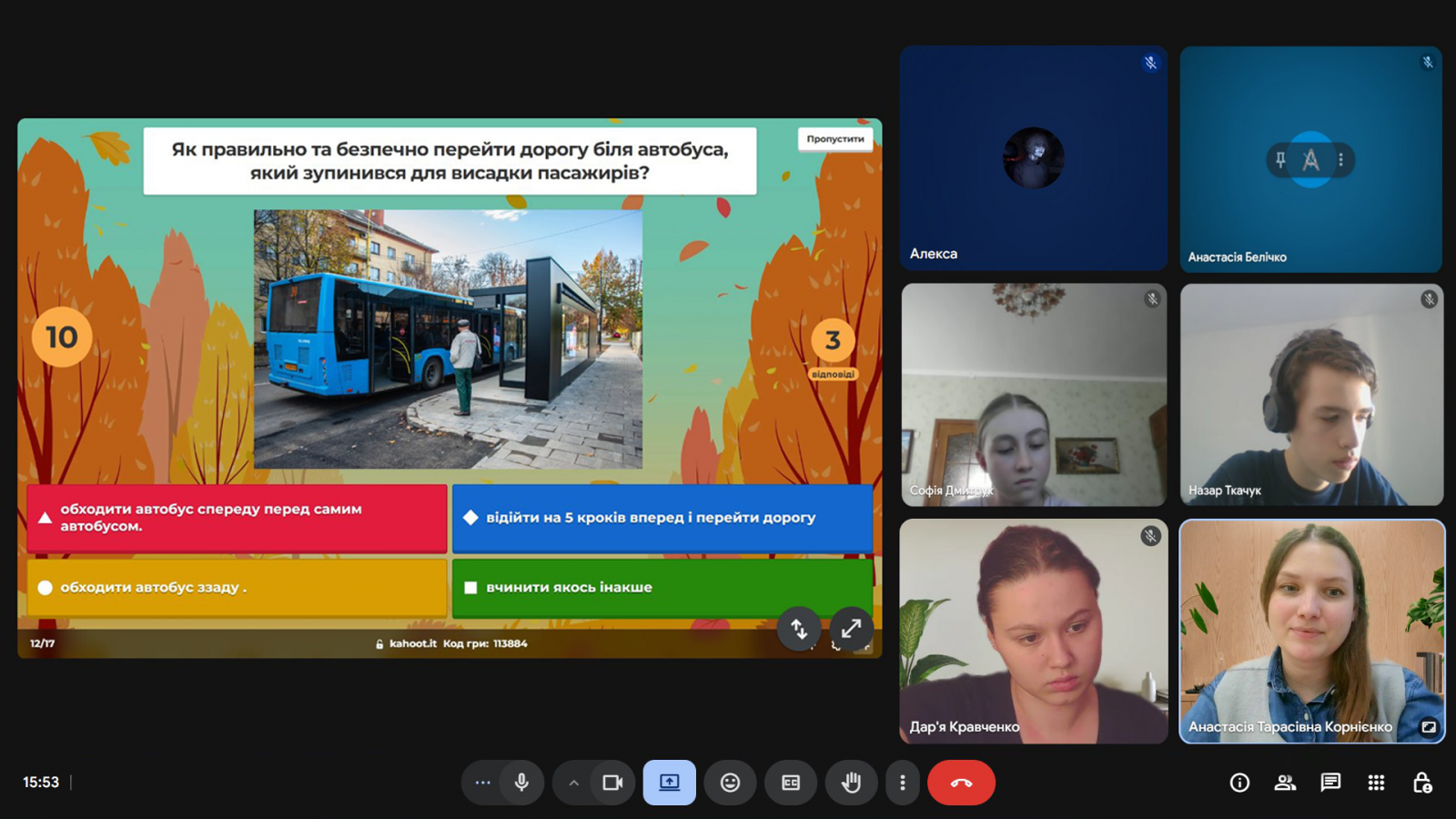Screen dimensions: 1456x819
Task: Raise your hand in the meeting
Action: click(851, 783)
